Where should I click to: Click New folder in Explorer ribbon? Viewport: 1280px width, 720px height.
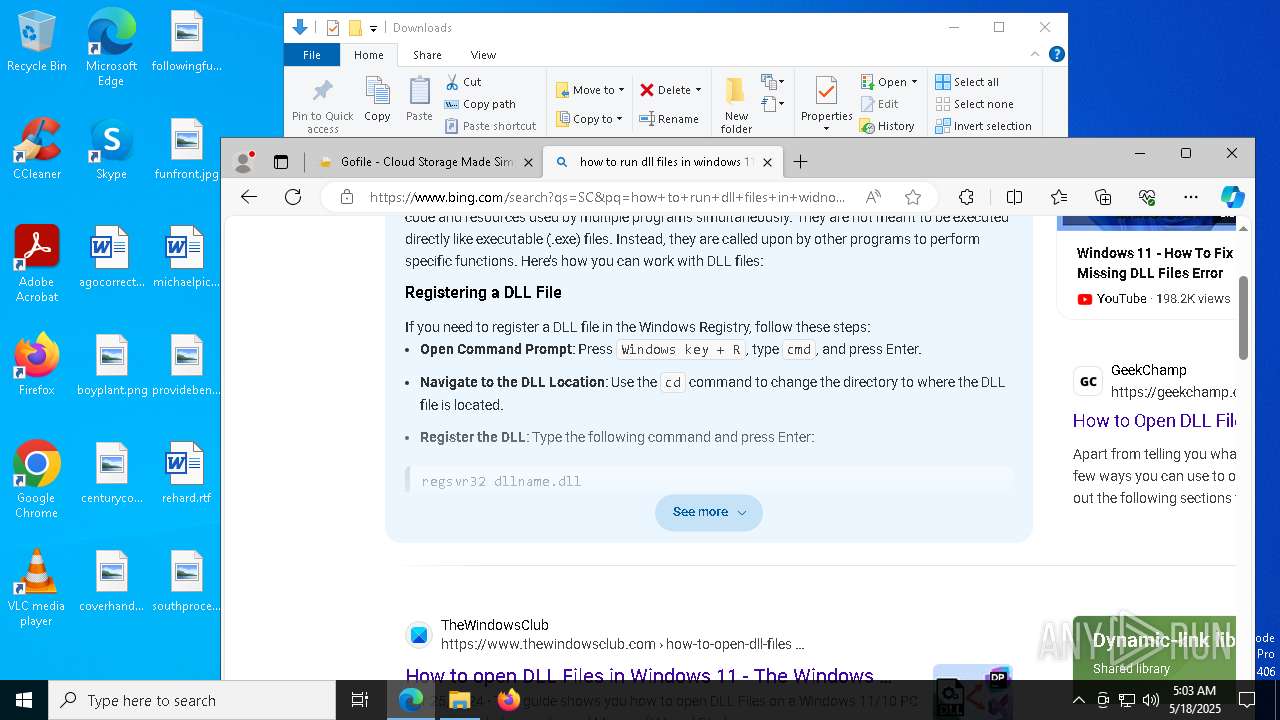point(736,105)
